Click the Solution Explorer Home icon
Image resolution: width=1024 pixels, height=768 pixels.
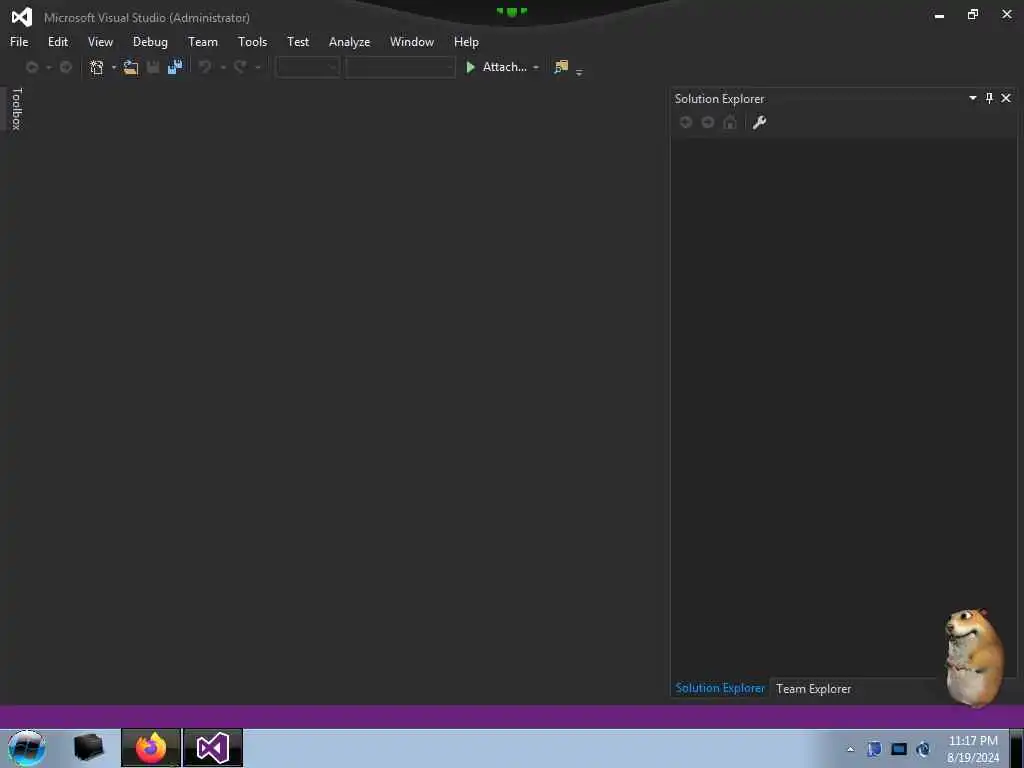730,122
